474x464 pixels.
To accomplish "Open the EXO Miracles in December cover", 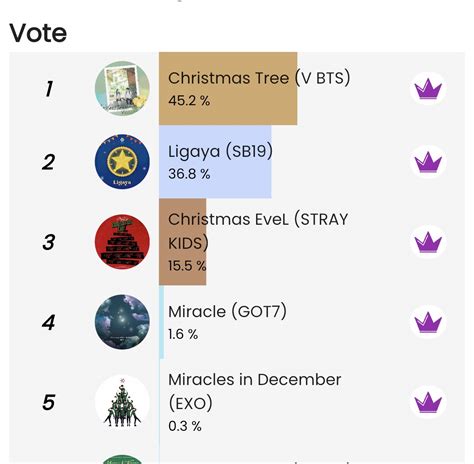I will pos(122,402).
